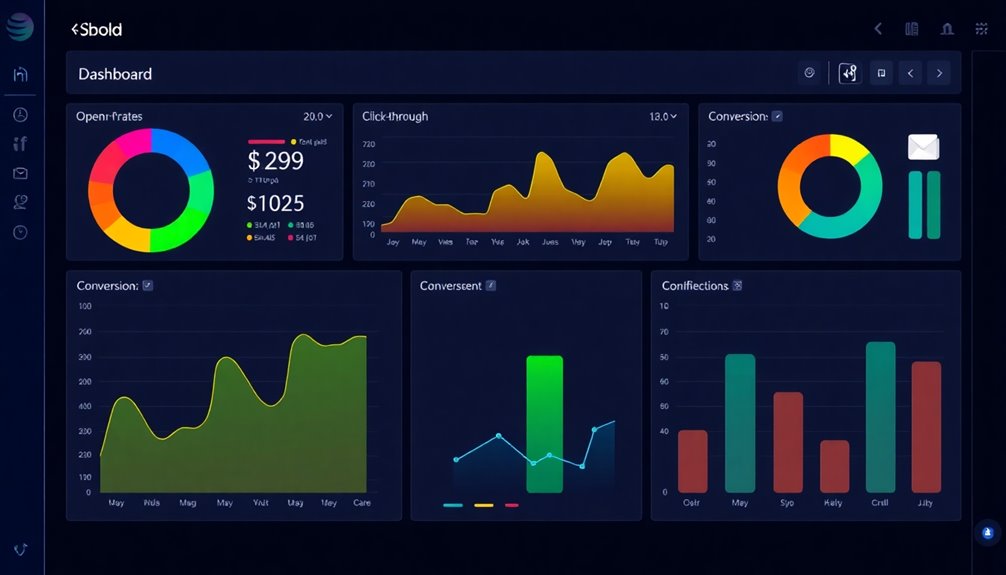Click edit icon beside Conversent title

[491, 286]
